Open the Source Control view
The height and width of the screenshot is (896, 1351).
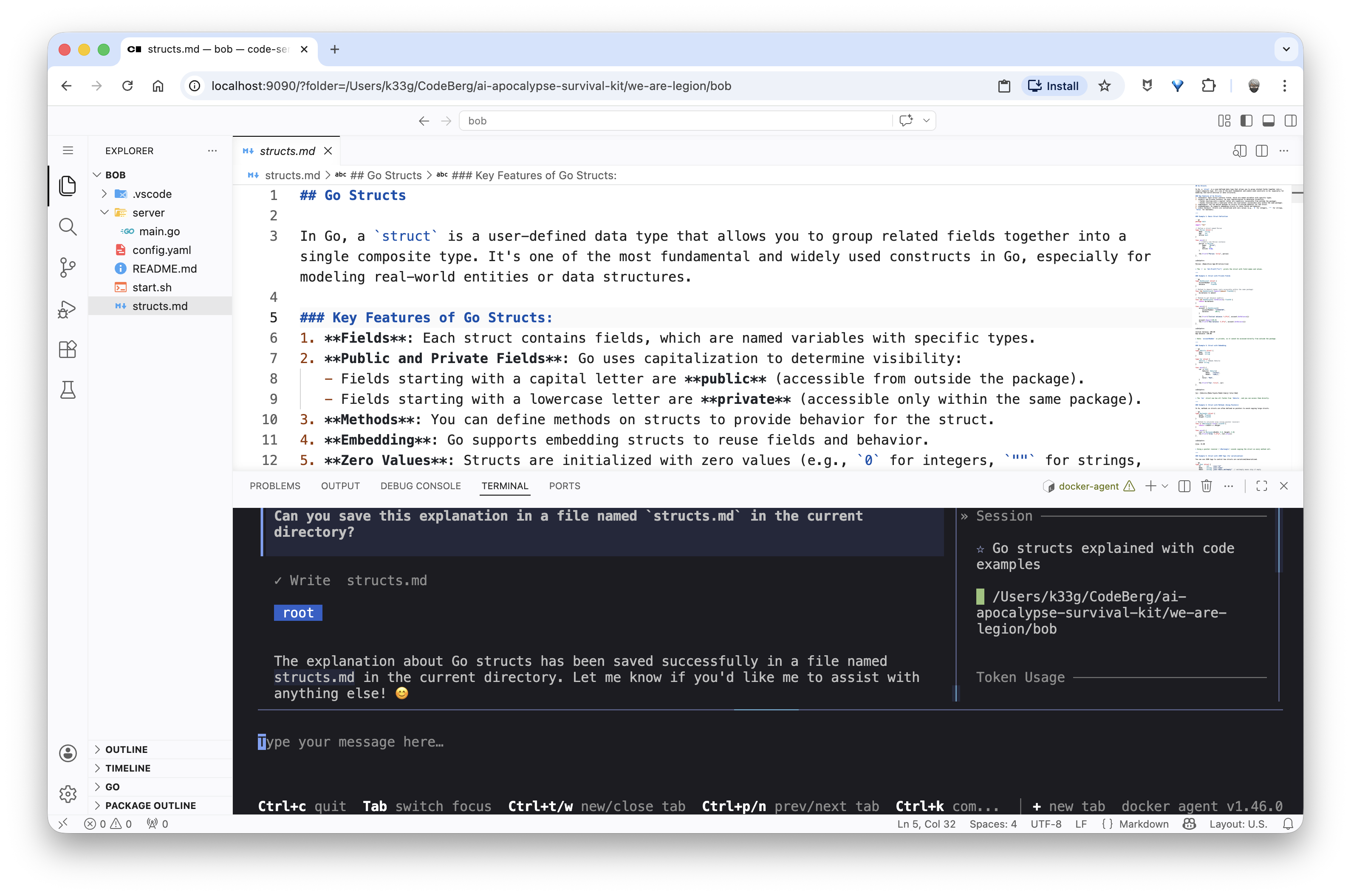tap(68, 268)
